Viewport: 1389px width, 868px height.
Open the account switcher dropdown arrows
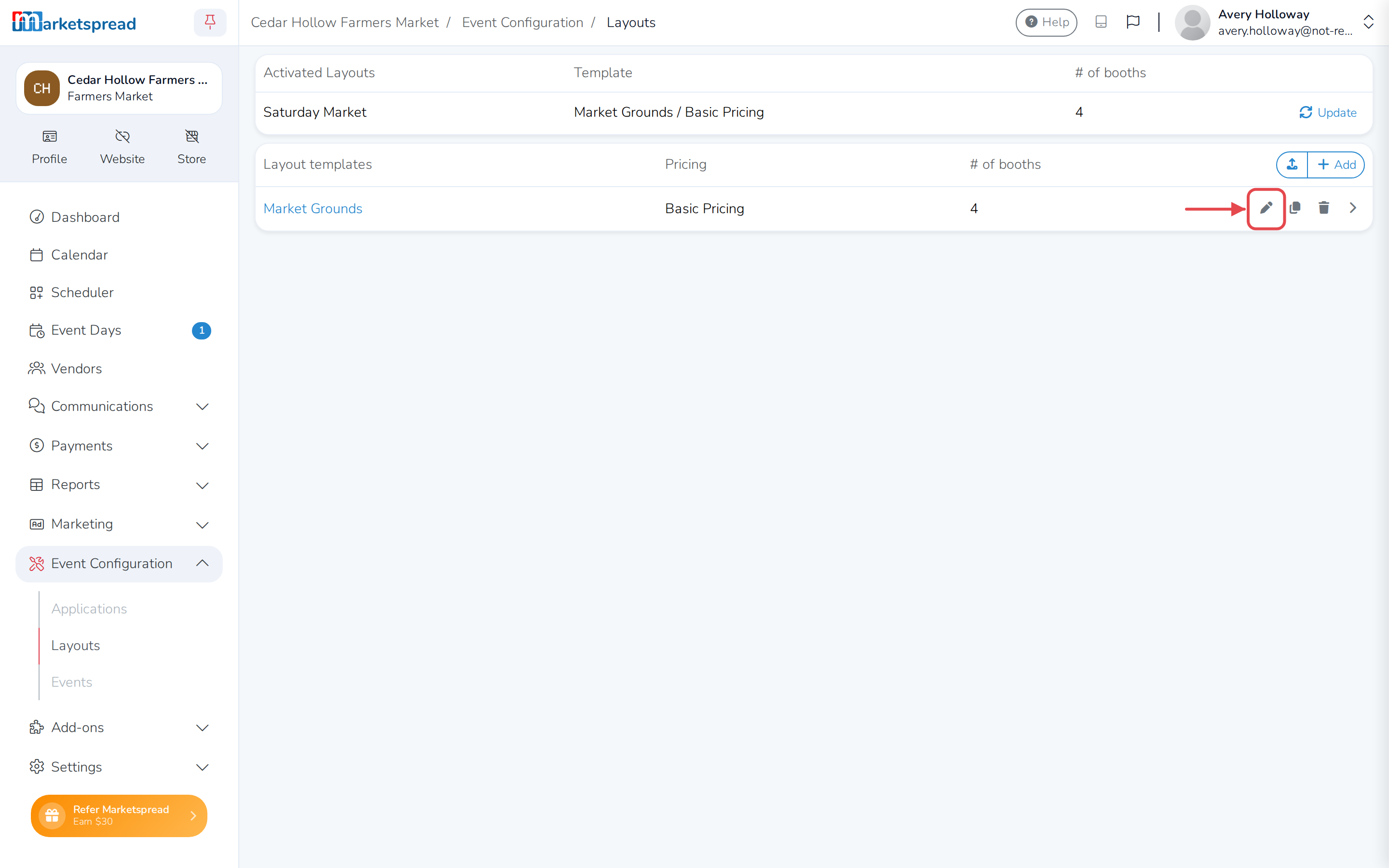[1369, 22]
